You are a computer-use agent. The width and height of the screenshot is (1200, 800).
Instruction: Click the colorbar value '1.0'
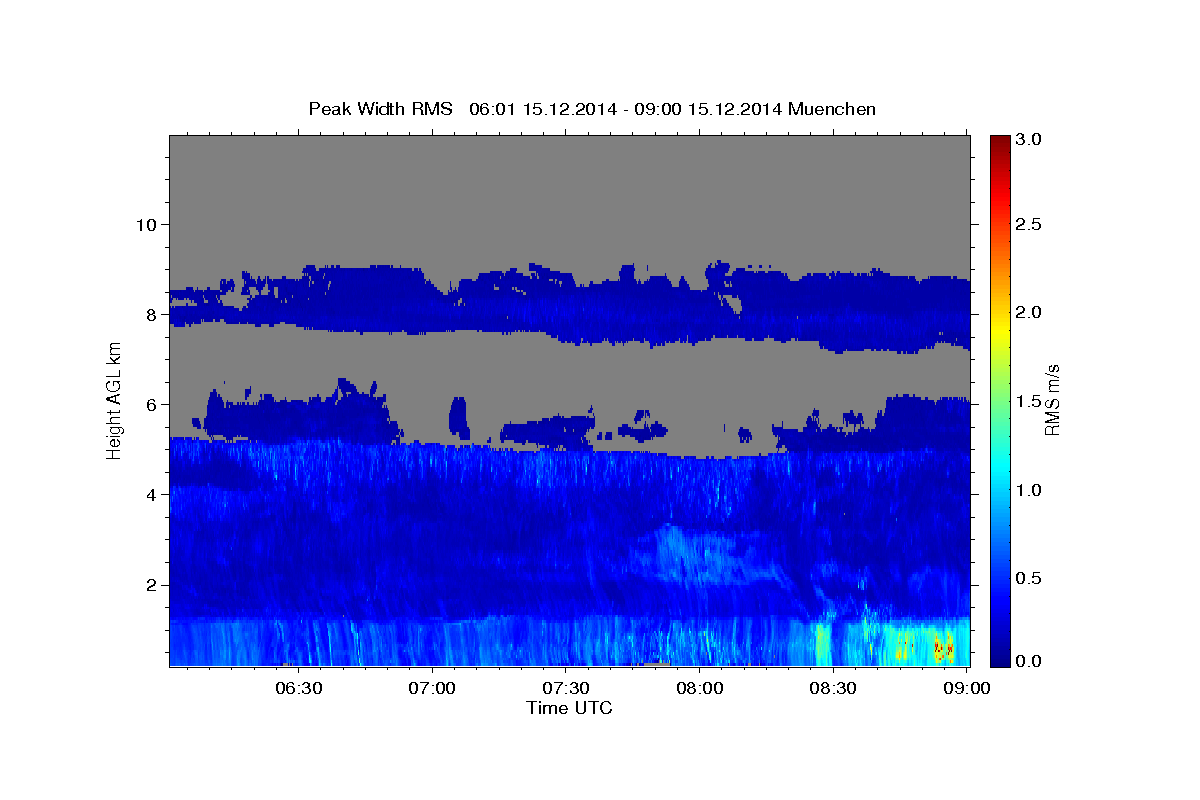(x=1031, y=490)
